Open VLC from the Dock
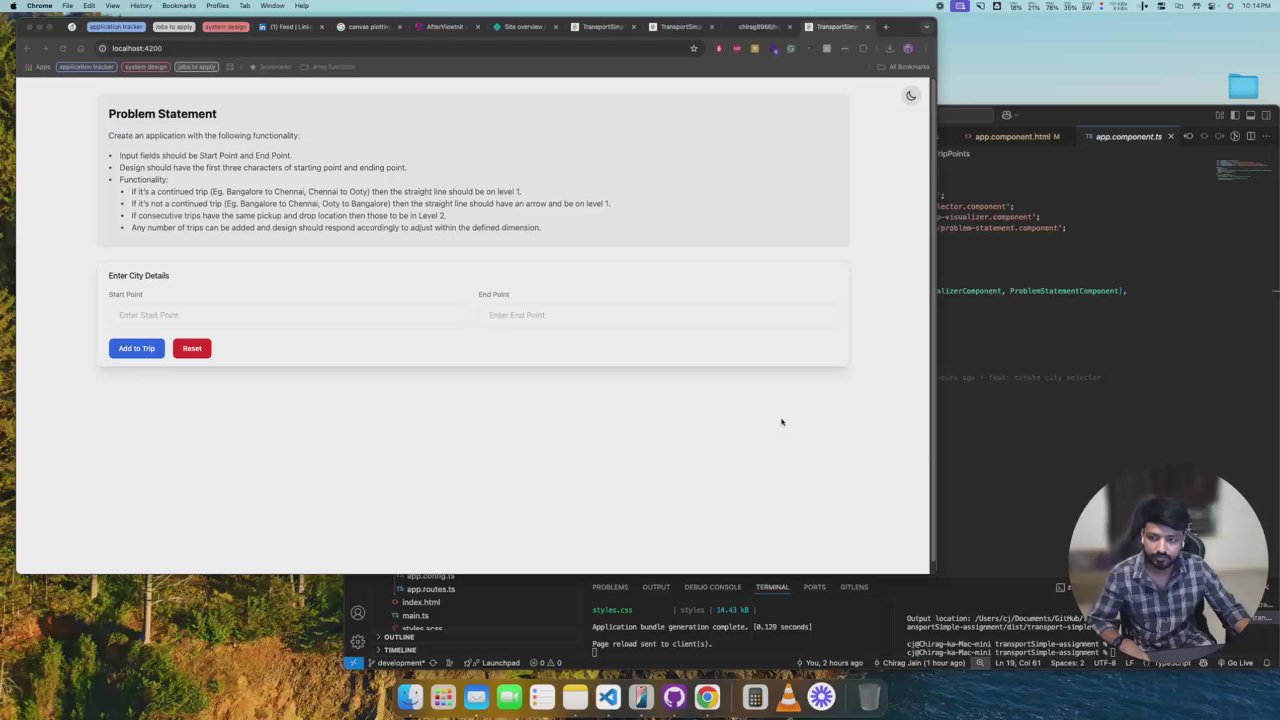 pyautogui.click(x=788, y=697)
